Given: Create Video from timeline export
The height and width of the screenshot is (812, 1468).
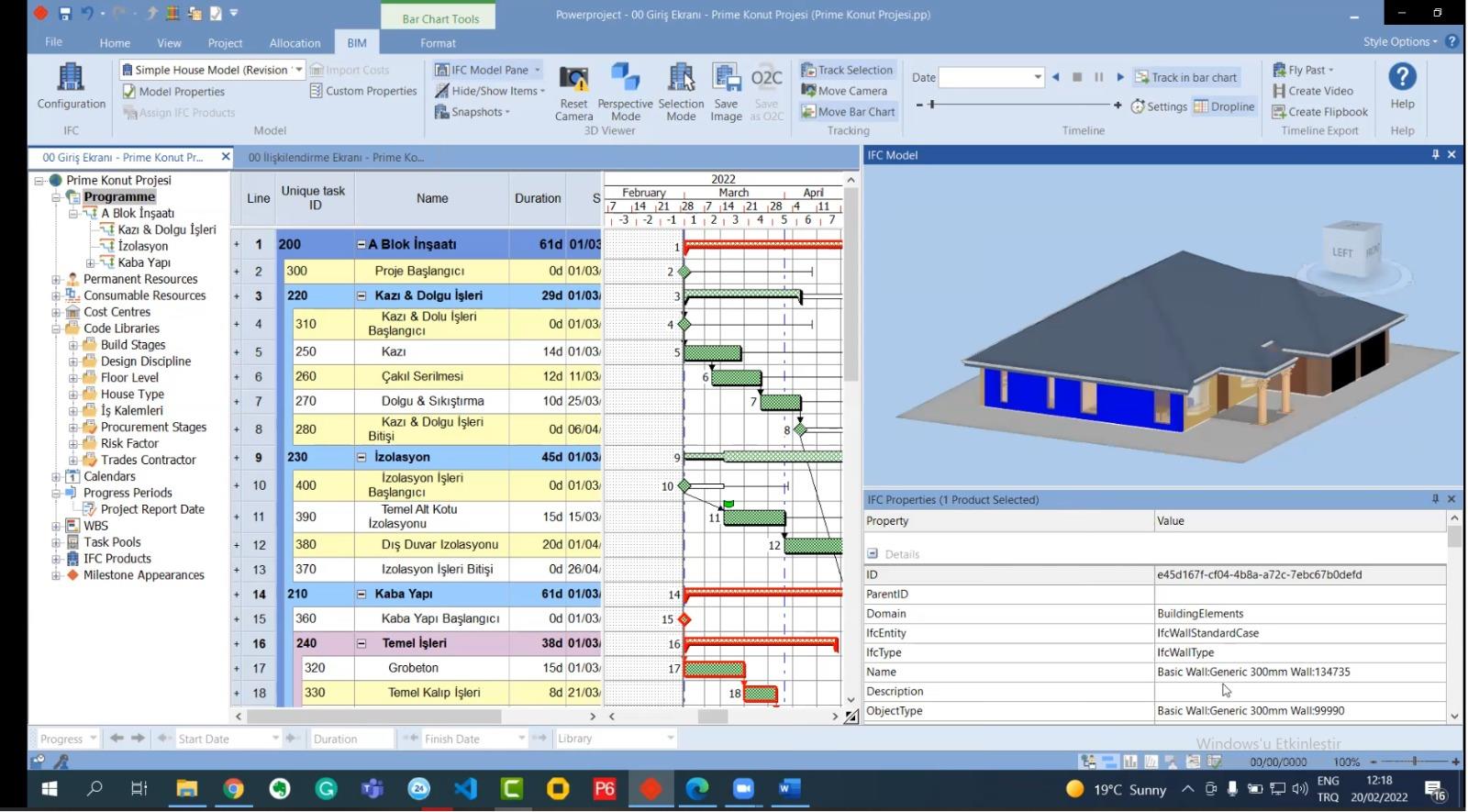Looking at the screenshot, I should point(1312,91).
